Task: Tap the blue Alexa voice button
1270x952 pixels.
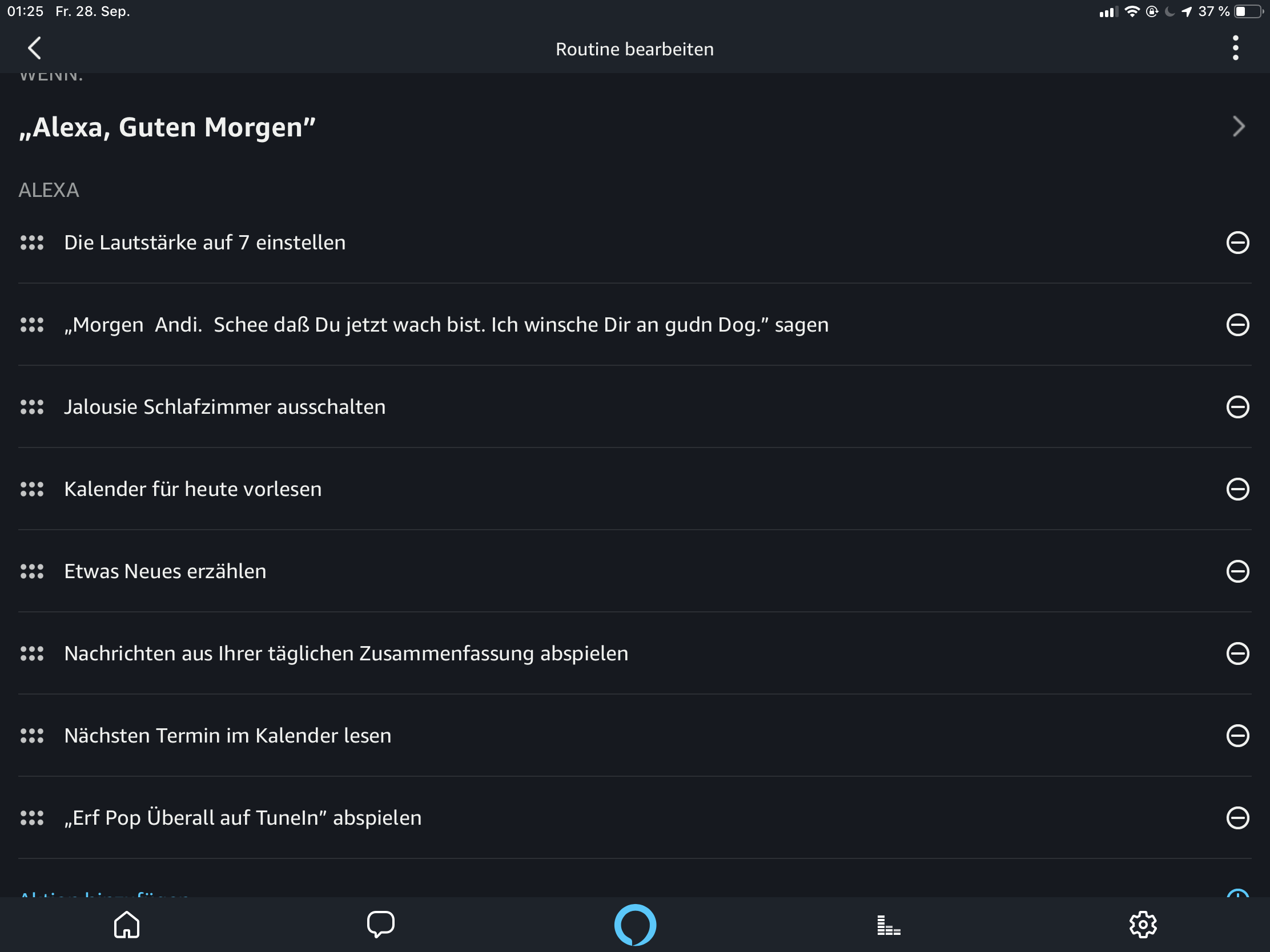Action: 635,925
